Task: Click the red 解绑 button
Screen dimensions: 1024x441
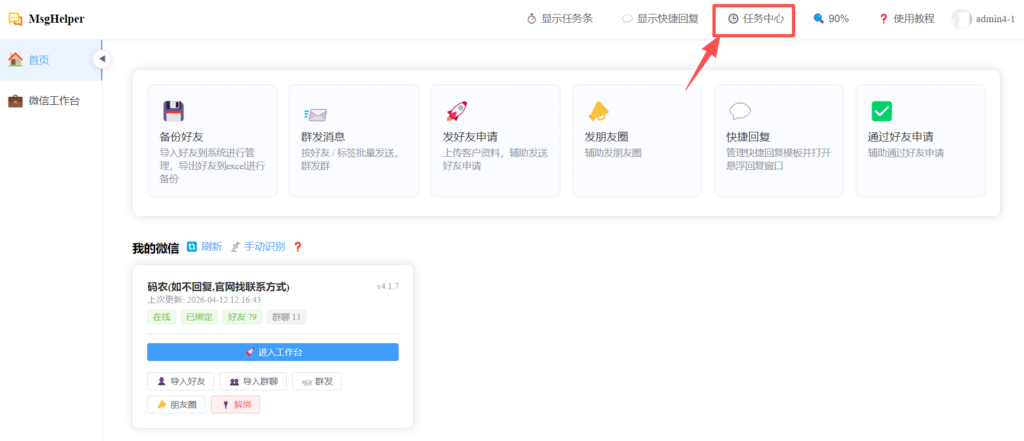Action: point(236,405)
